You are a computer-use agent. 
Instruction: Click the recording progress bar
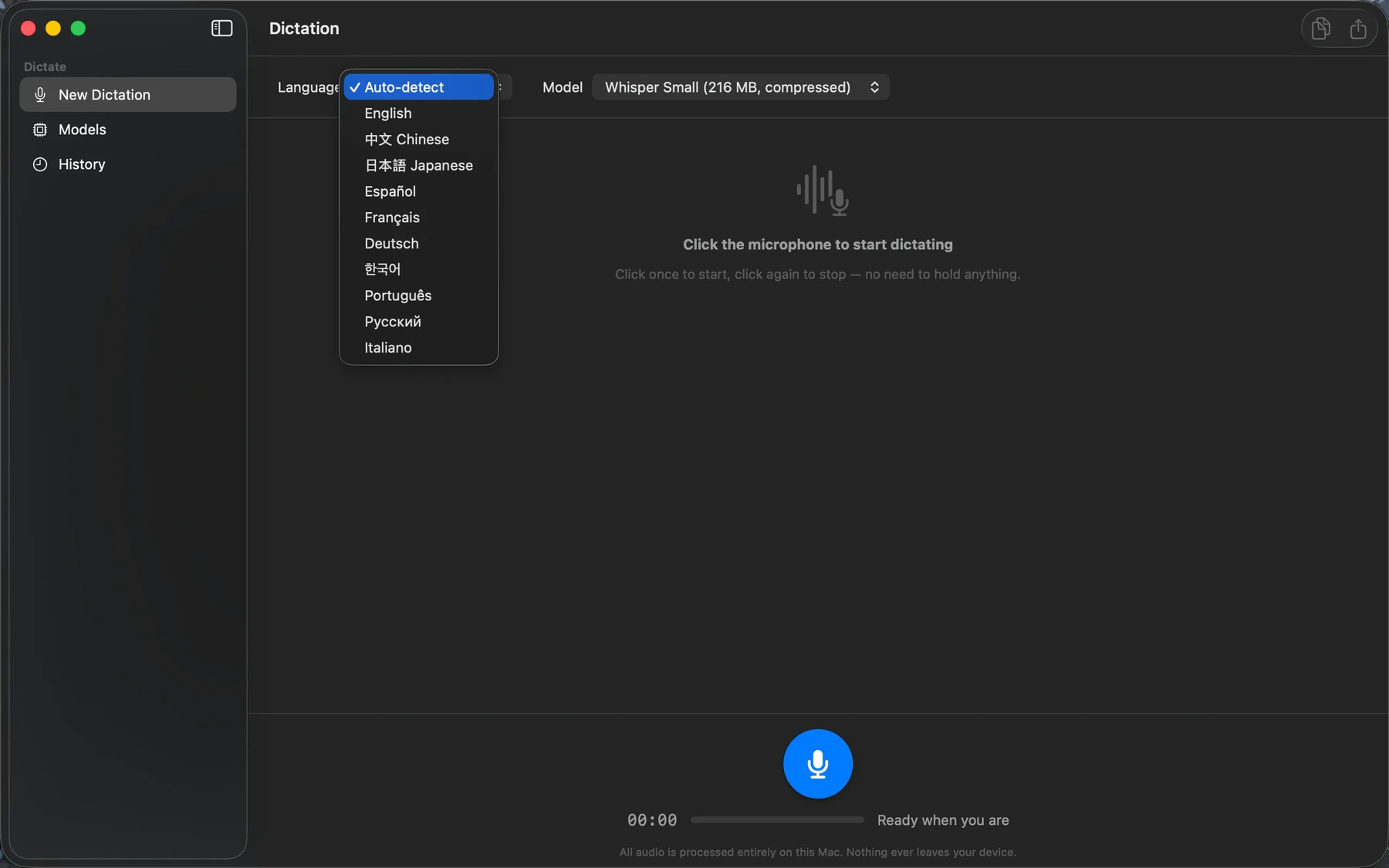pos(777,820)
